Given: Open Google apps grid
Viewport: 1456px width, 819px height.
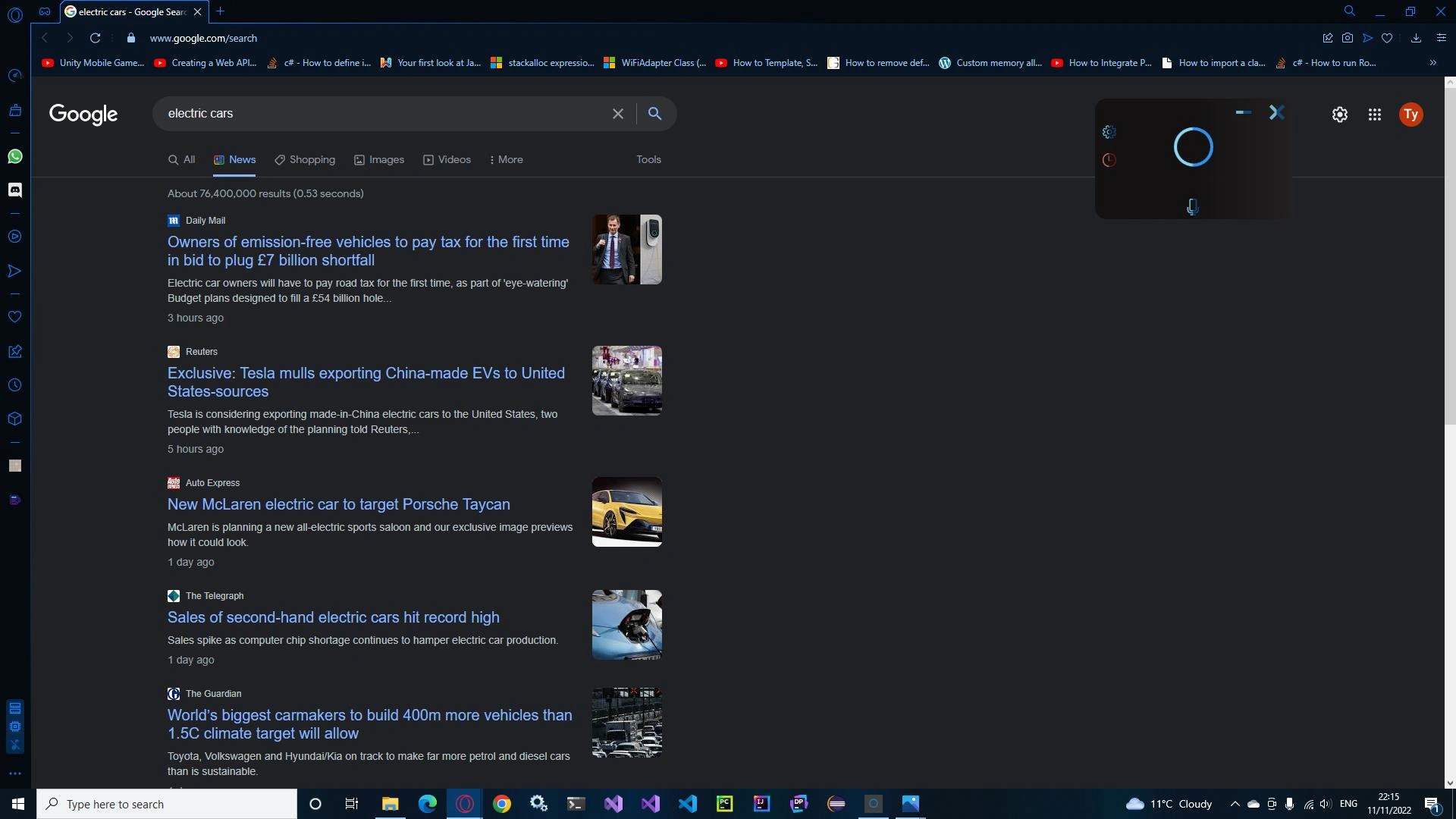Looking at the screenshot, I should (x=1375, y=115).
